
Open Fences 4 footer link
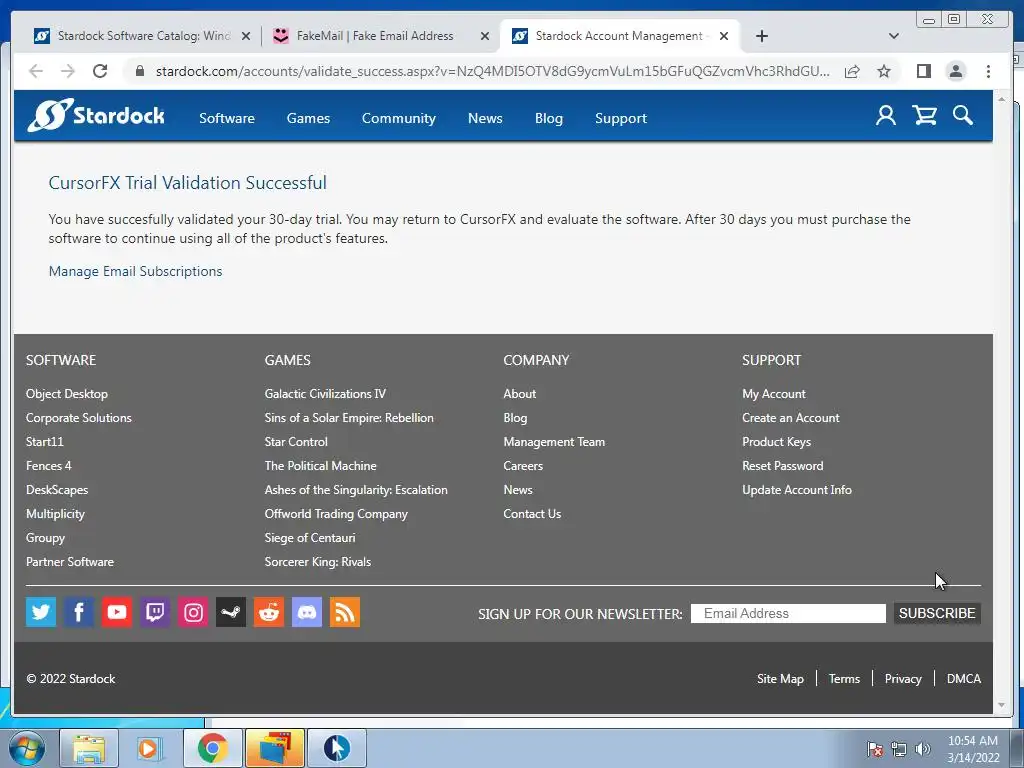49,466
